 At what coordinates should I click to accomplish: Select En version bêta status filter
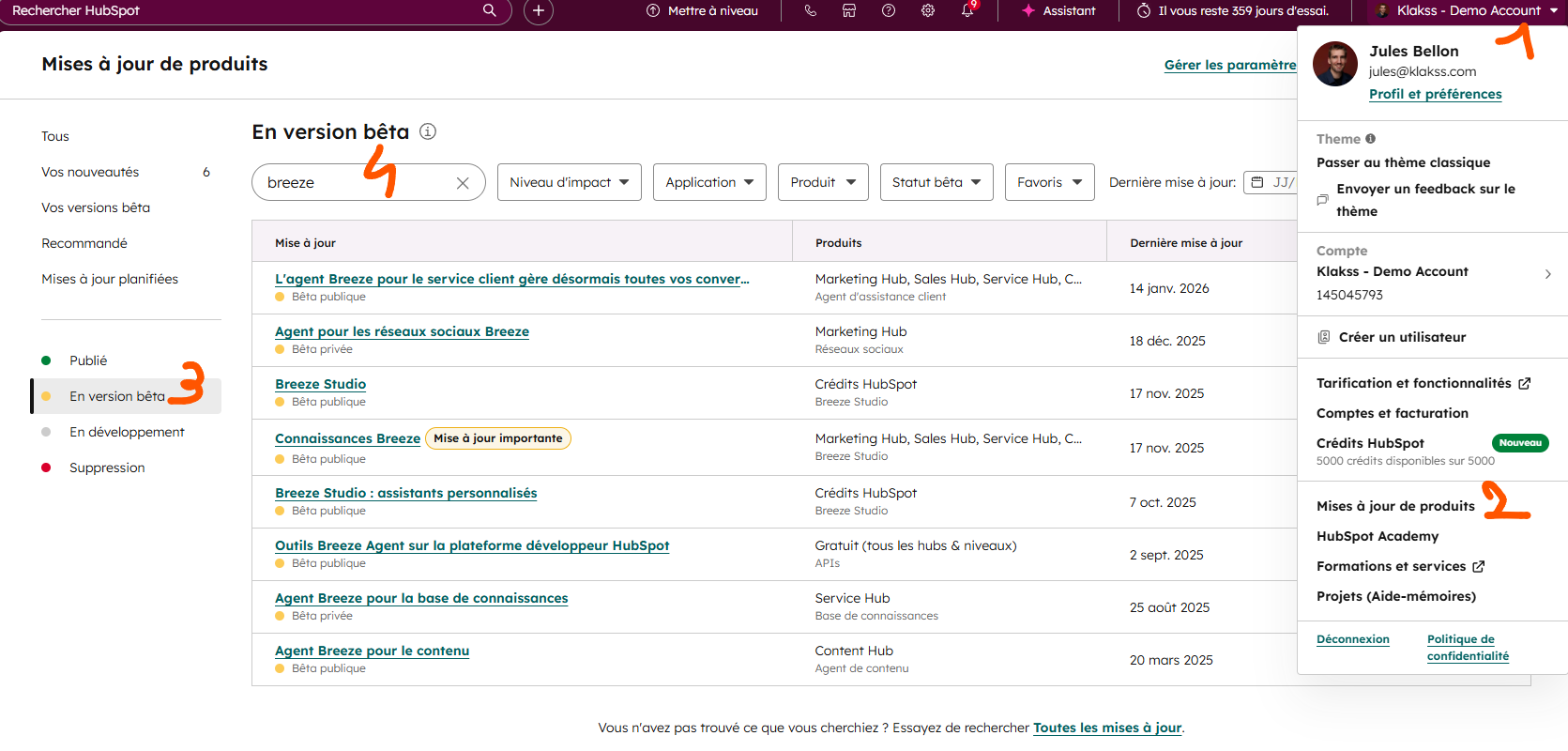point(126,396)
